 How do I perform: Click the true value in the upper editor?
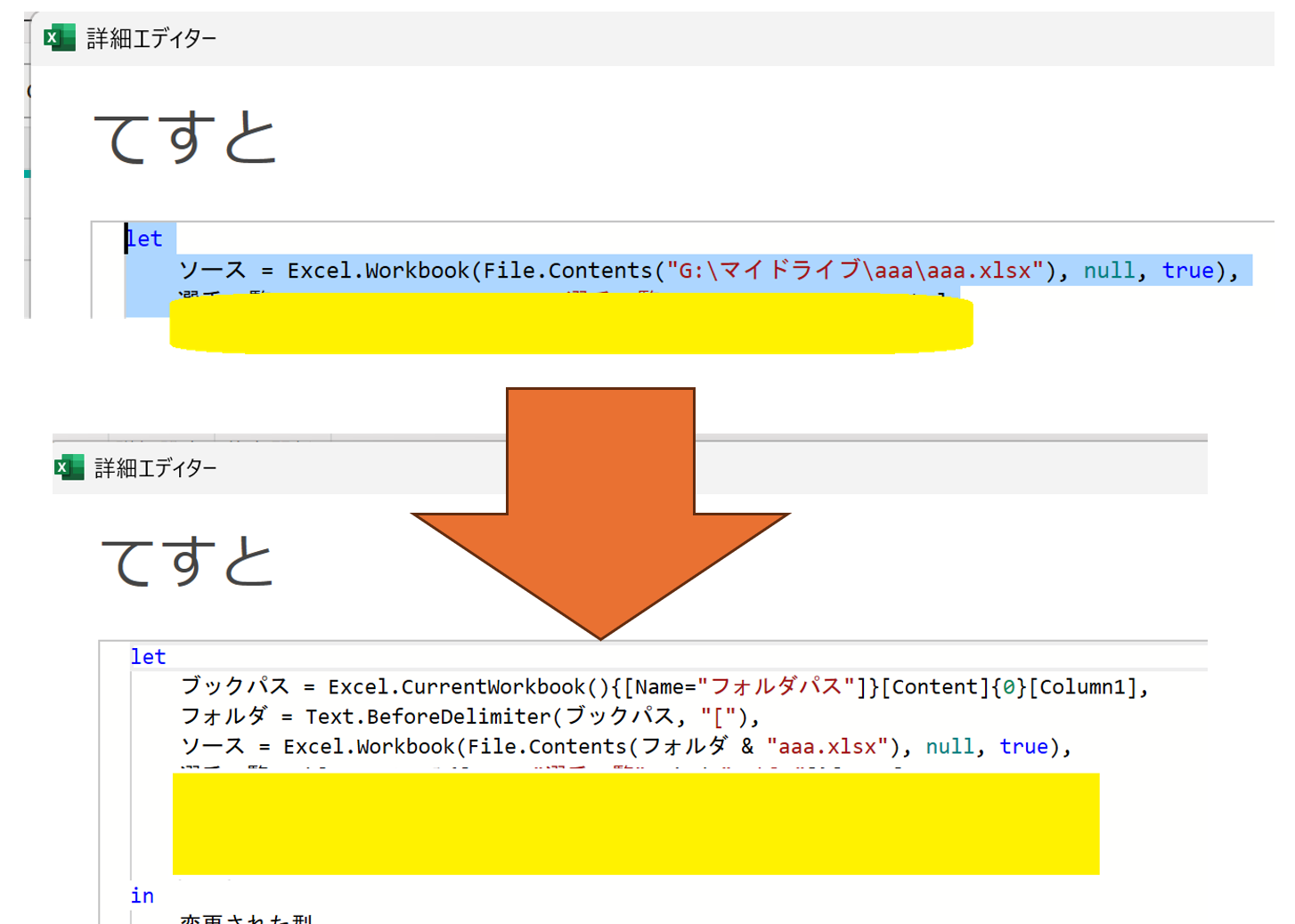pyautogui.click(x=1187, y=271)
